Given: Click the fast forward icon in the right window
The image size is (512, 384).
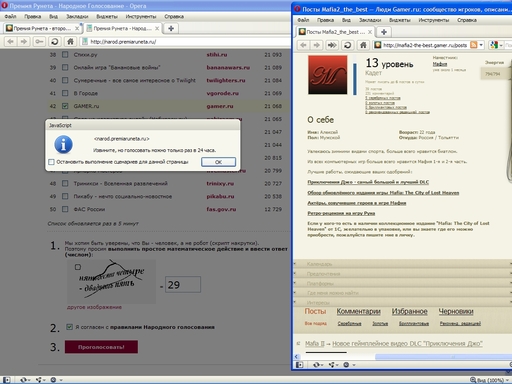Looking at the screenshot, I should coord(332,45).
